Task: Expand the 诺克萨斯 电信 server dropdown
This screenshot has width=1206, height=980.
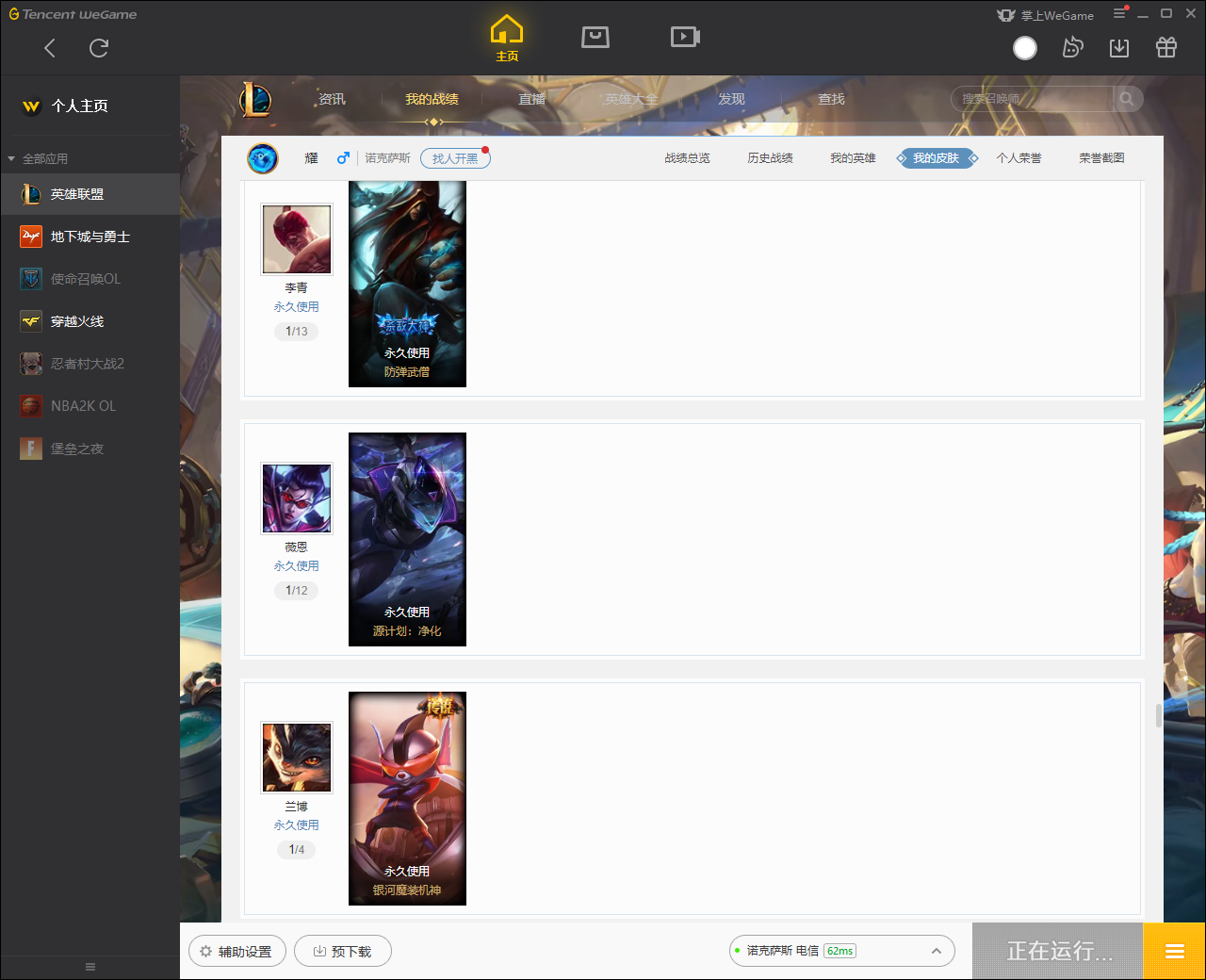Action: point(842,951)
